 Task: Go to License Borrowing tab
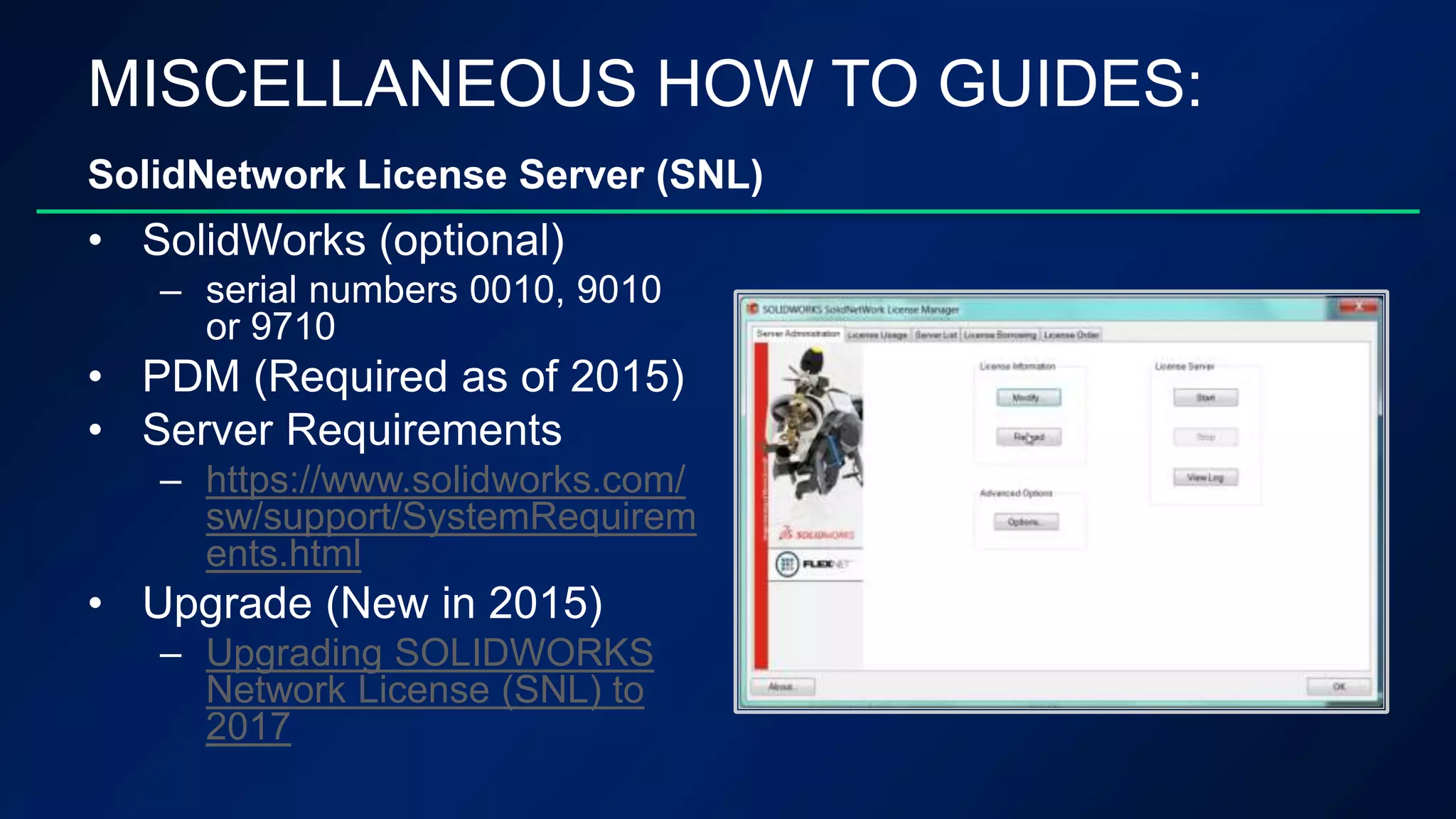[x=1000, y=335]
